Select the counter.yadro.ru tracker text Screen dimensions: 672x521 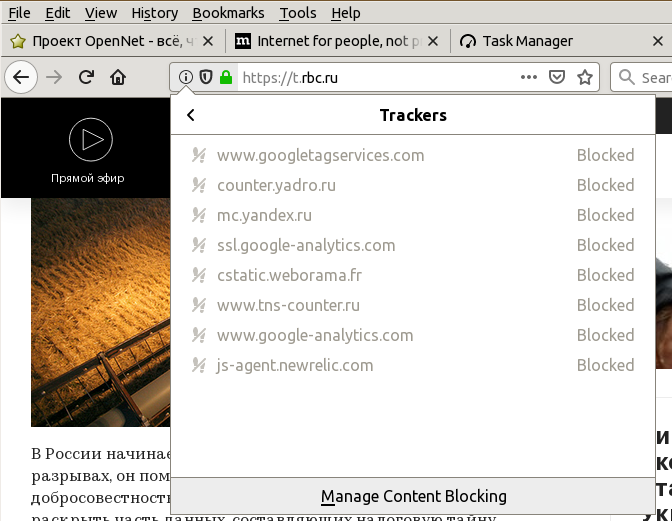coord(276,185)
